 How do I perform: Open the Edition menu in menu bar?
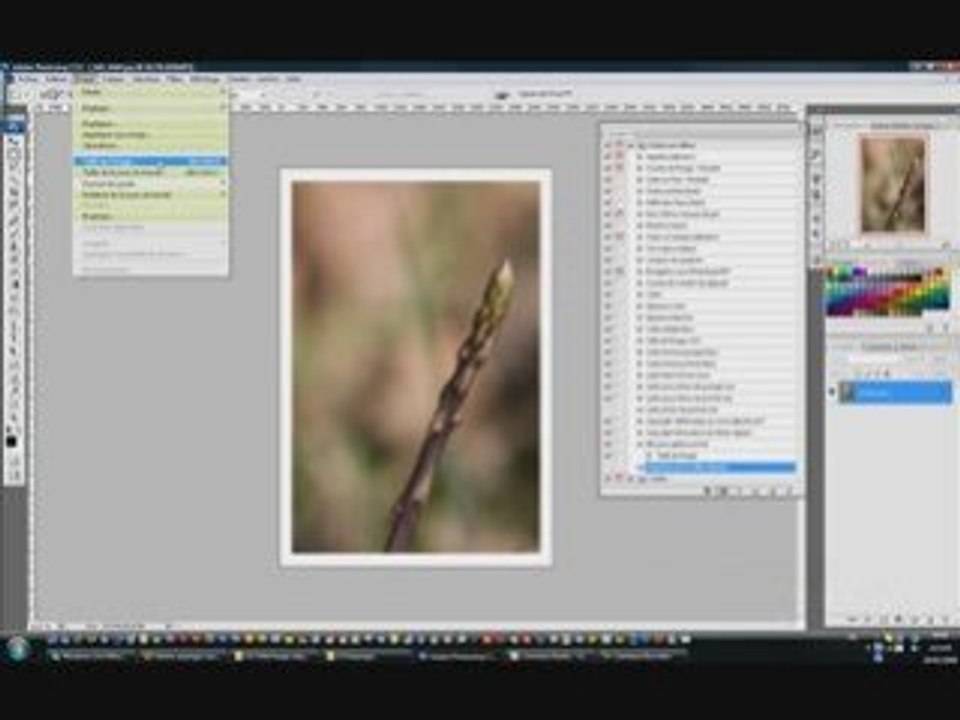coord(56,79)
